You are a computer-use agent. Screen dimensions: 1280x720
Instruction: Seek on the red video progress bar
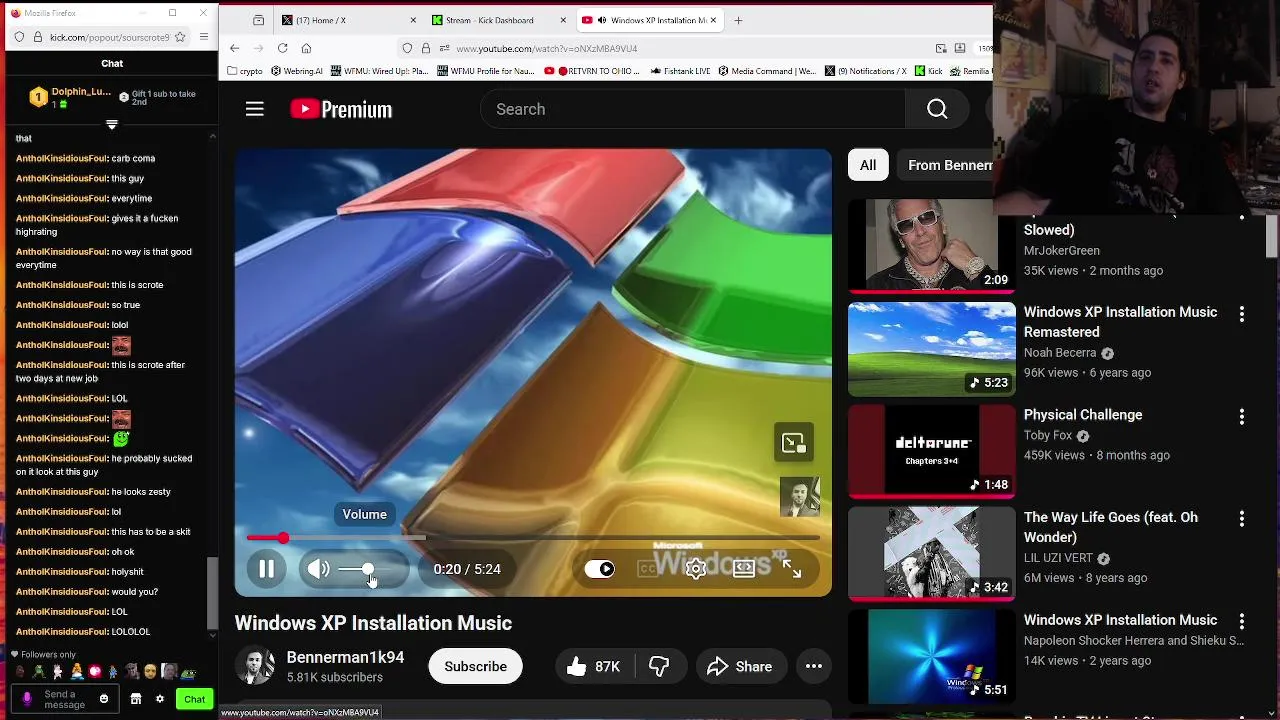[533, 538]
